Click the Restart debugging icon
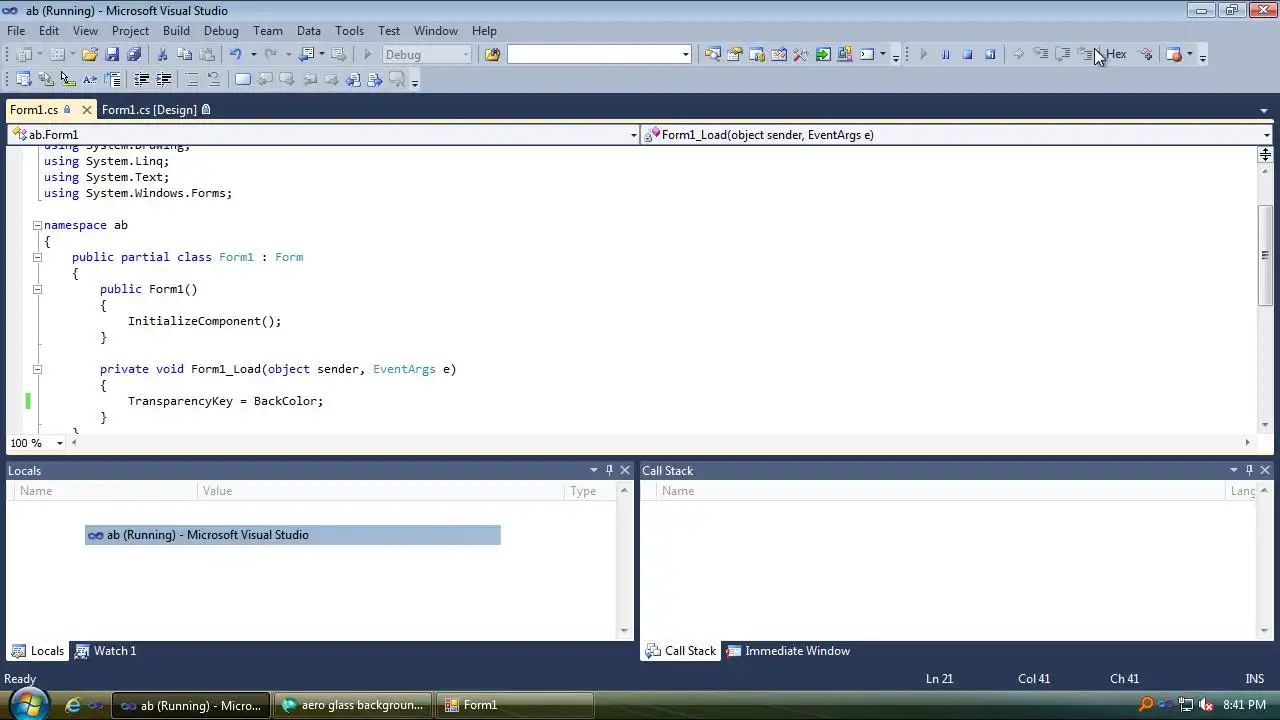The width and height of the screenshot is (1280, 720). pyautogui.click(x=990, y=54)
